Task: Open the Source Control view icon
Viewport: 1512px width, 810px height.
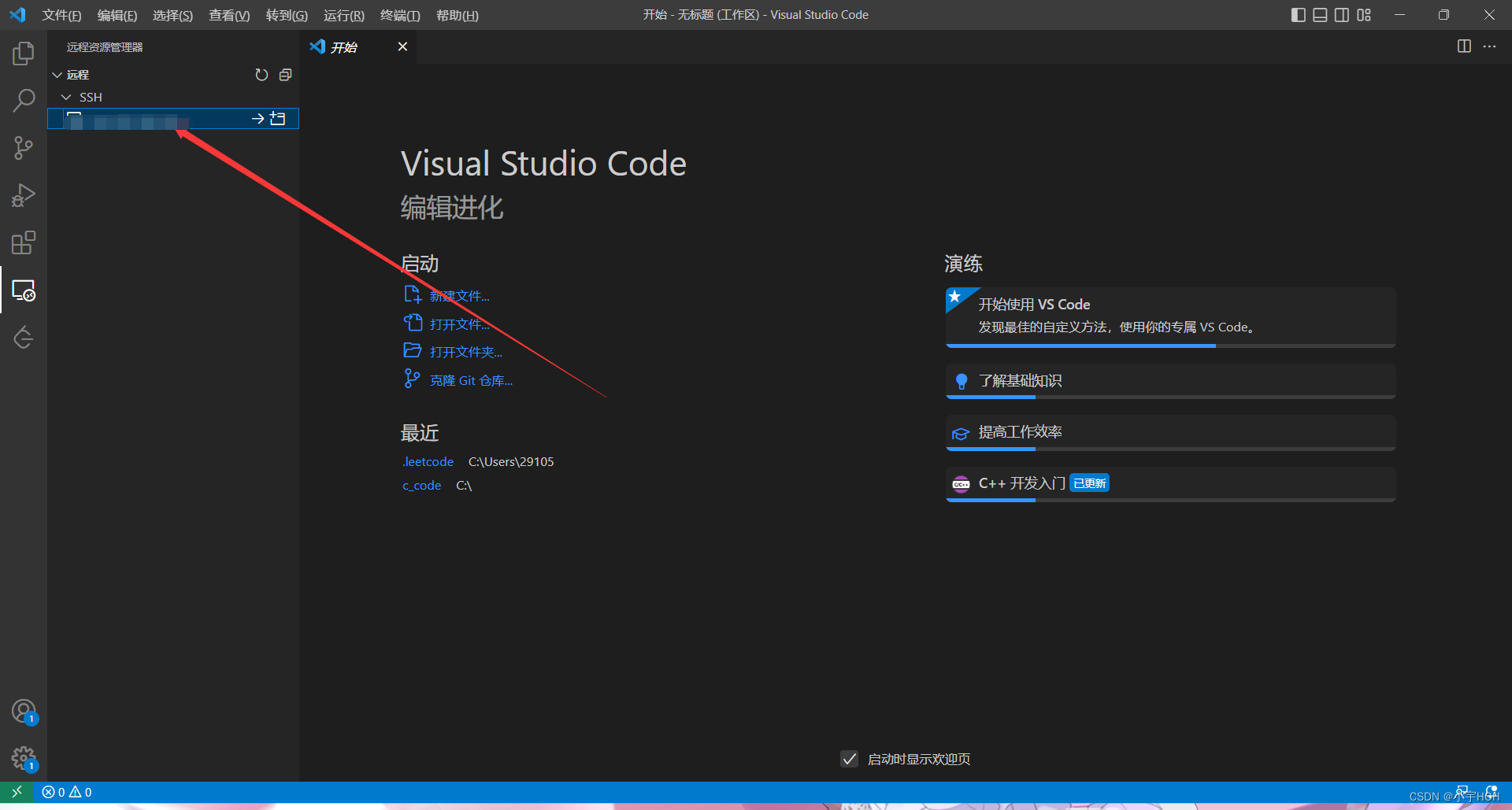Action: pos(24,148)
